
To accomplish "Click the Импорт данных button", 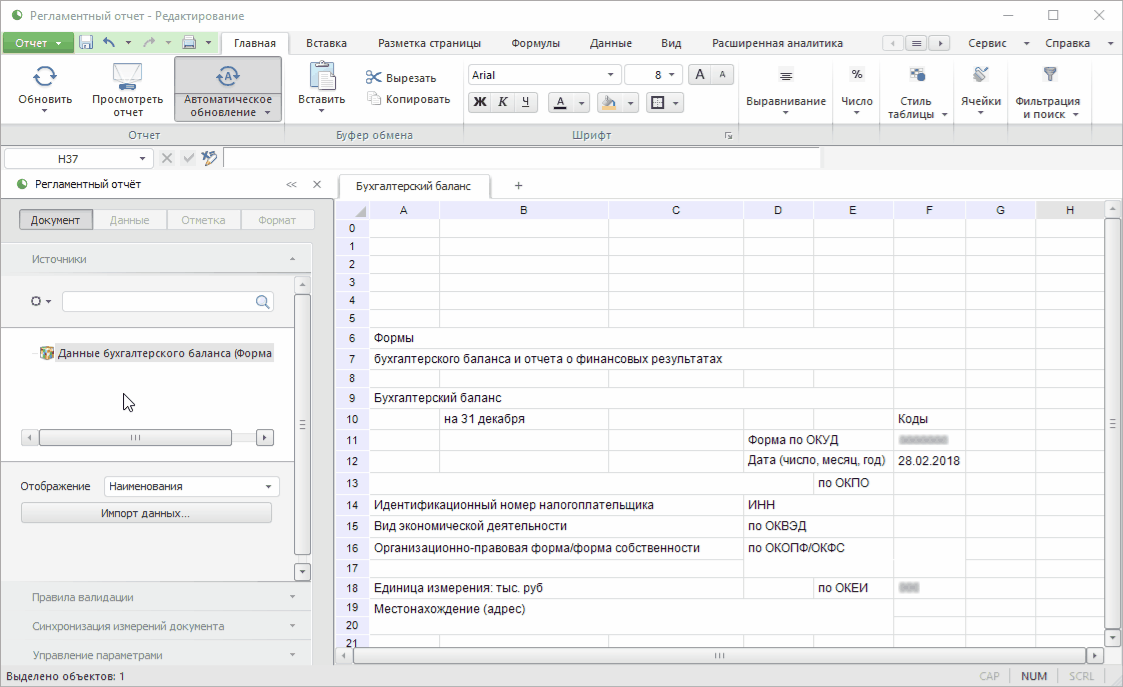I will tap(146, 513).
